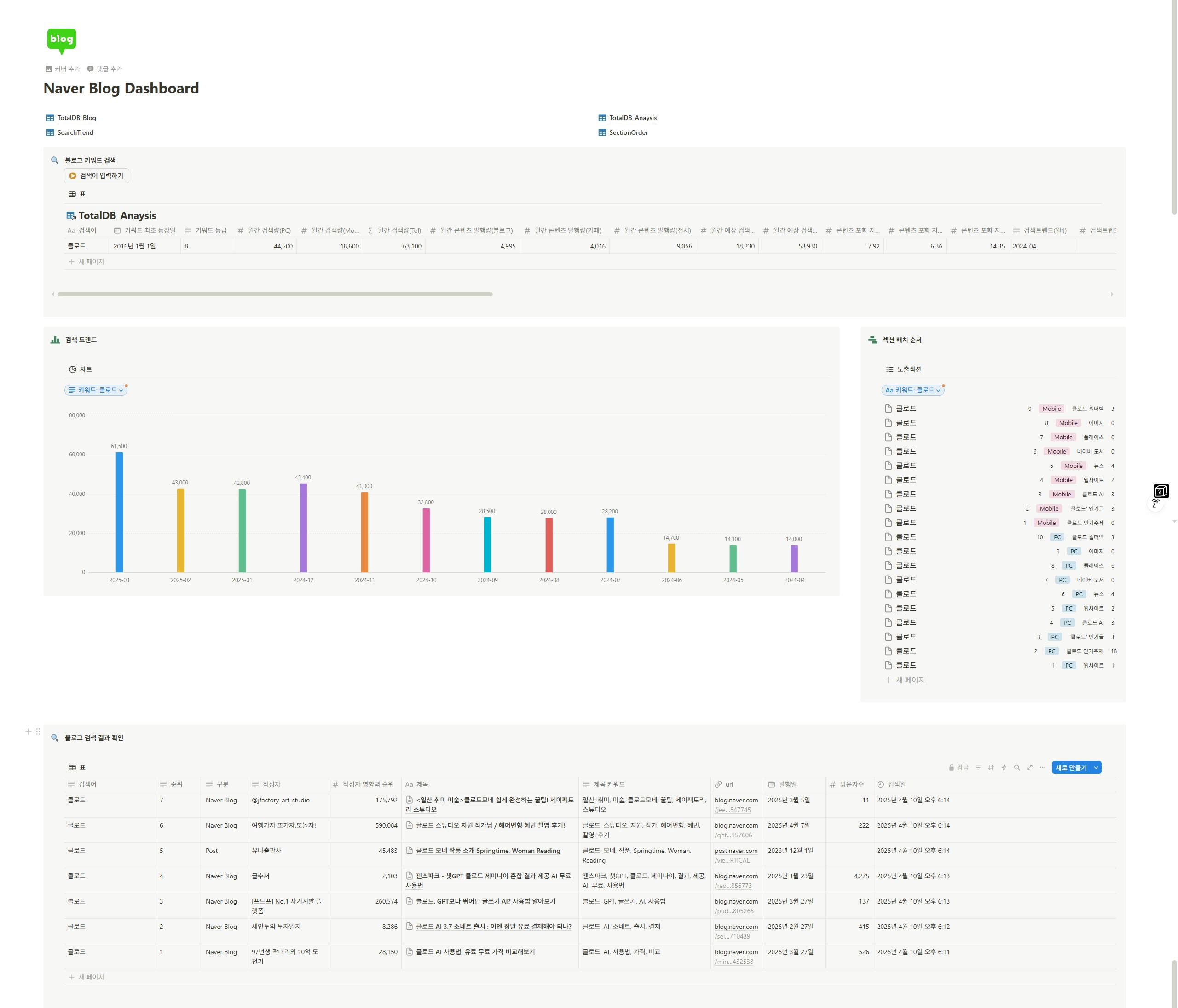Click the 월간 검색량(PC) column header
Image resolution: width=1178 pixels, height=1008 pixels.
tap(265, 230)
